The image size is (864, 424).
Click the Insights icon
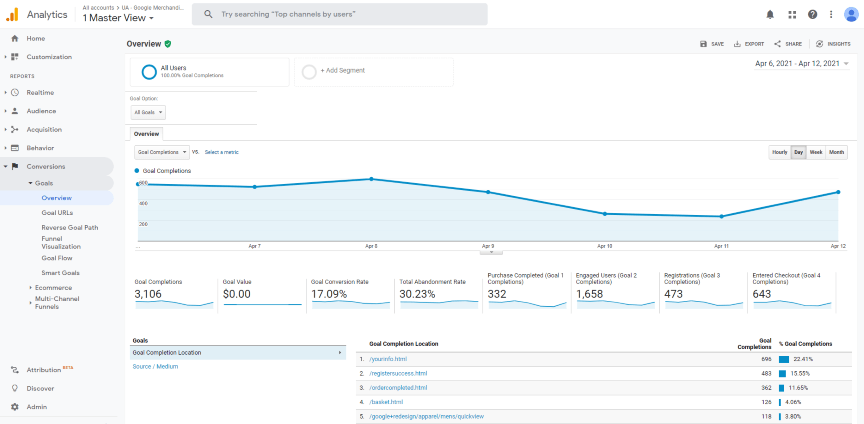(820, 44)
